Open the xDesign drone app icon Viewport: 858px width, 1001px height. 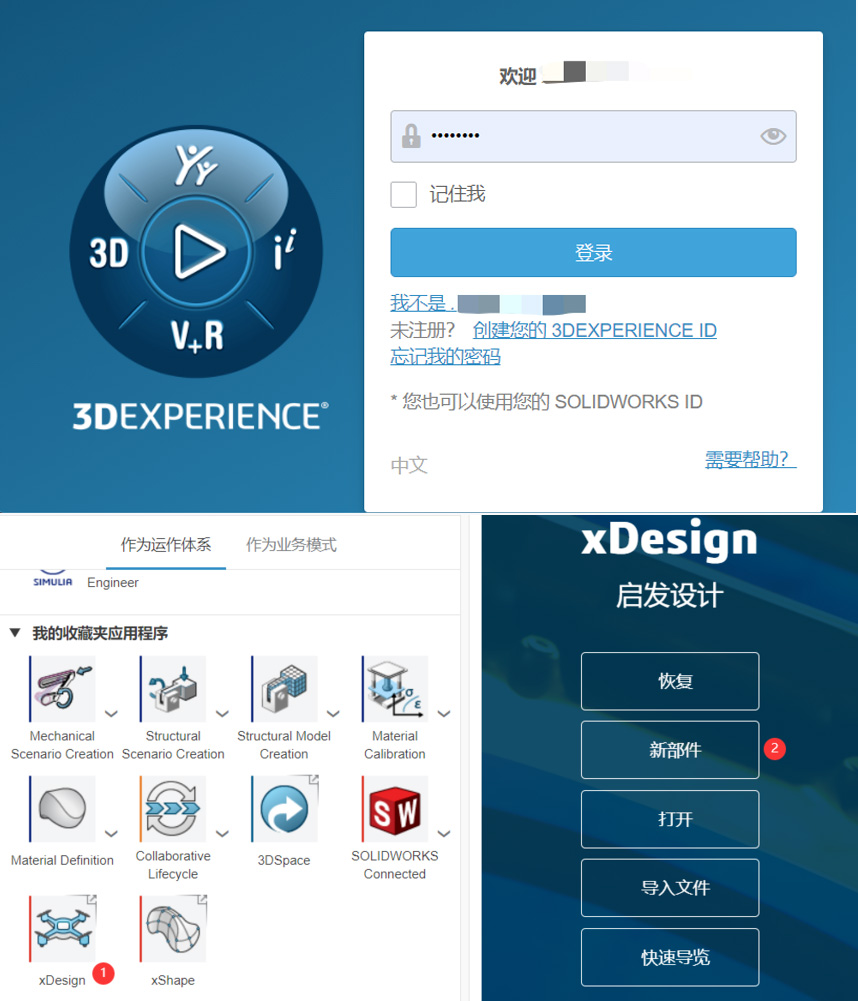[63, 928]
